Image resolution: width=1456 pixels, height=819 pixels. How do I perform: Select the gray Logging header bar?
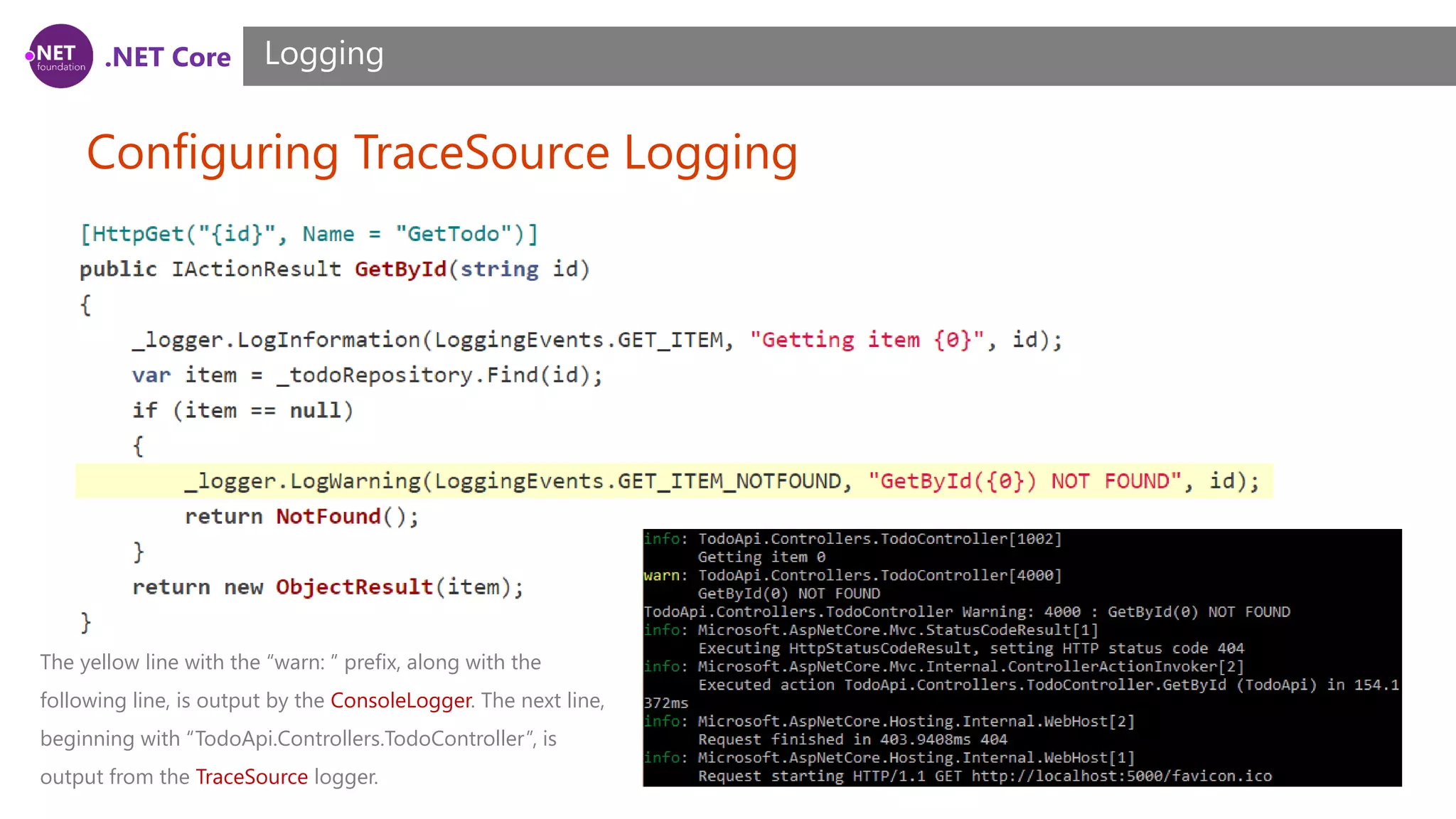click(x=853, y=56)
